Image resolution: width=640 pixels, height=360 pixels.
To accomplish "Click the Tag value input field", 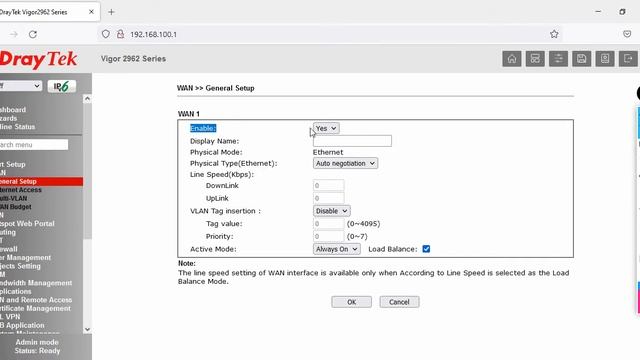I will [329, 224].
